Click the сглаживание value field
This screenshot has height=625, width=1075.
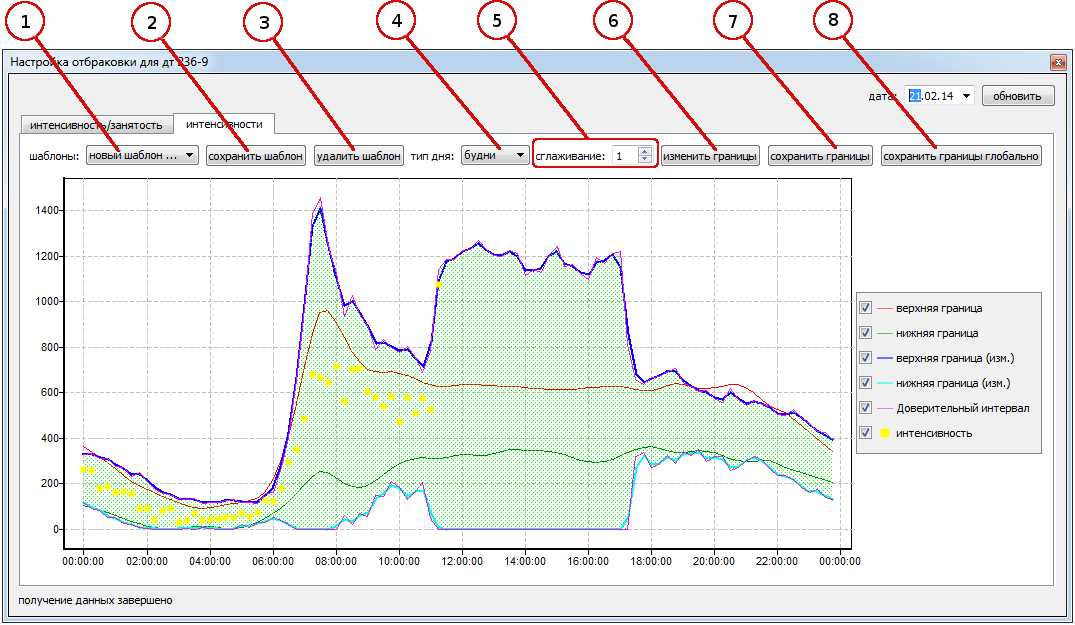tap(625, 156)
